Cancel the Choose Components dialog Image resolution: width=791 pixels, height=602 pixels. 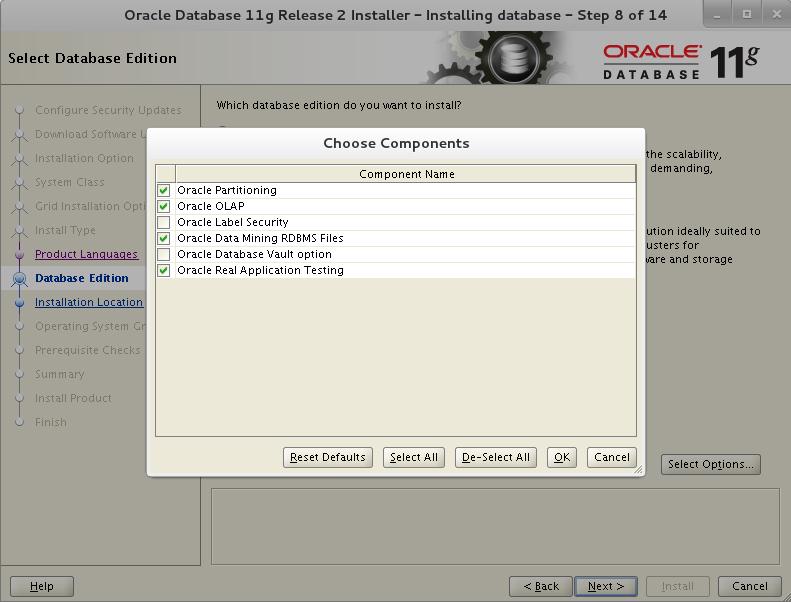point(612,458)
